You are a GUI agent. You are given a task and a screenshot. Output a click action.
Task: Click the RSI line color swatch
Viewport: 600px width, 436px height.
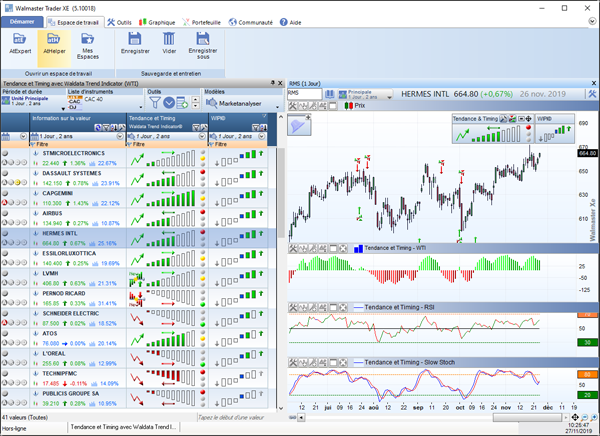tap(359, 307)
